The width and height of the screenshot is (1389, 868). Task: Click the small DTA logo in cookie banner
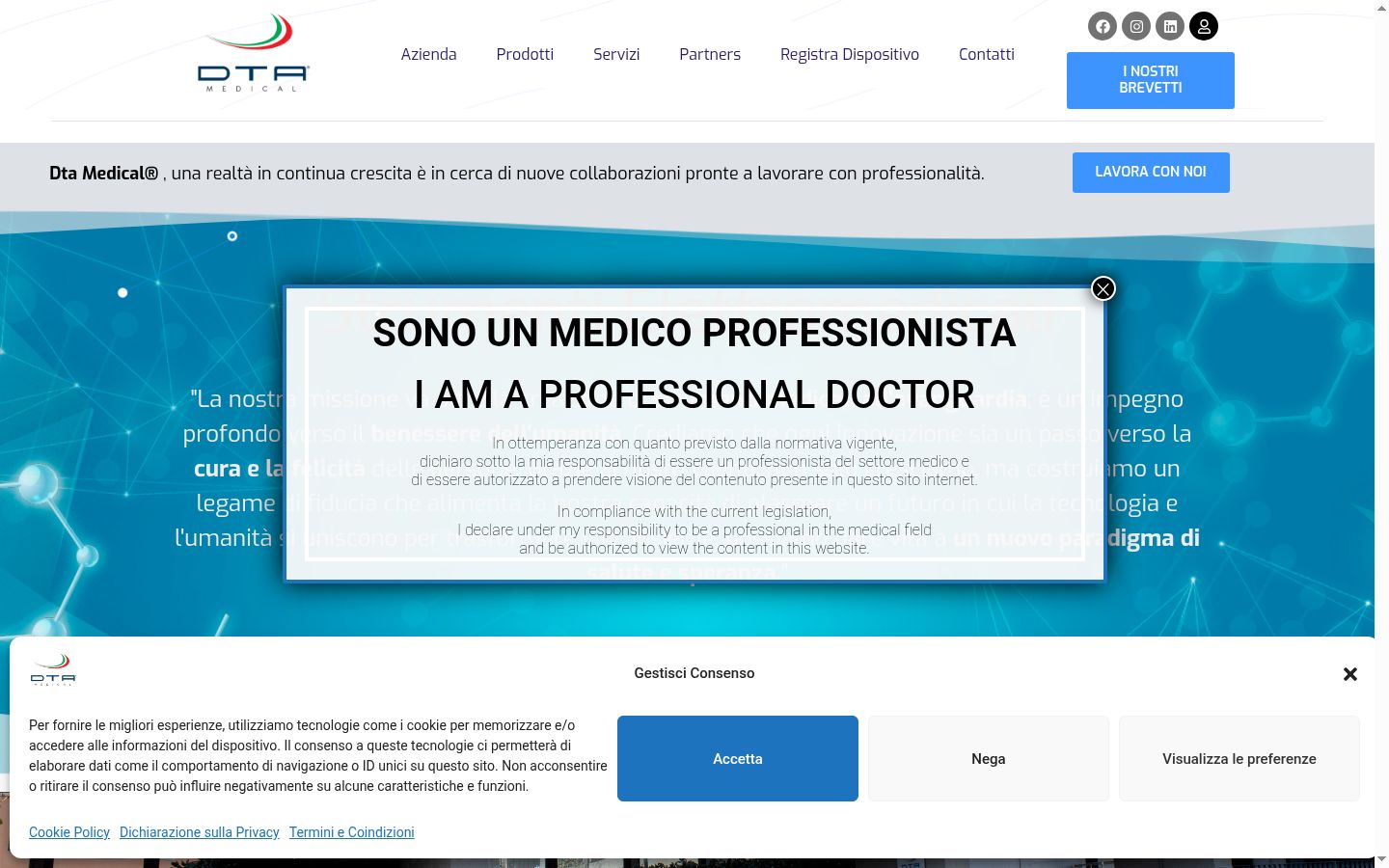(53, 669)
